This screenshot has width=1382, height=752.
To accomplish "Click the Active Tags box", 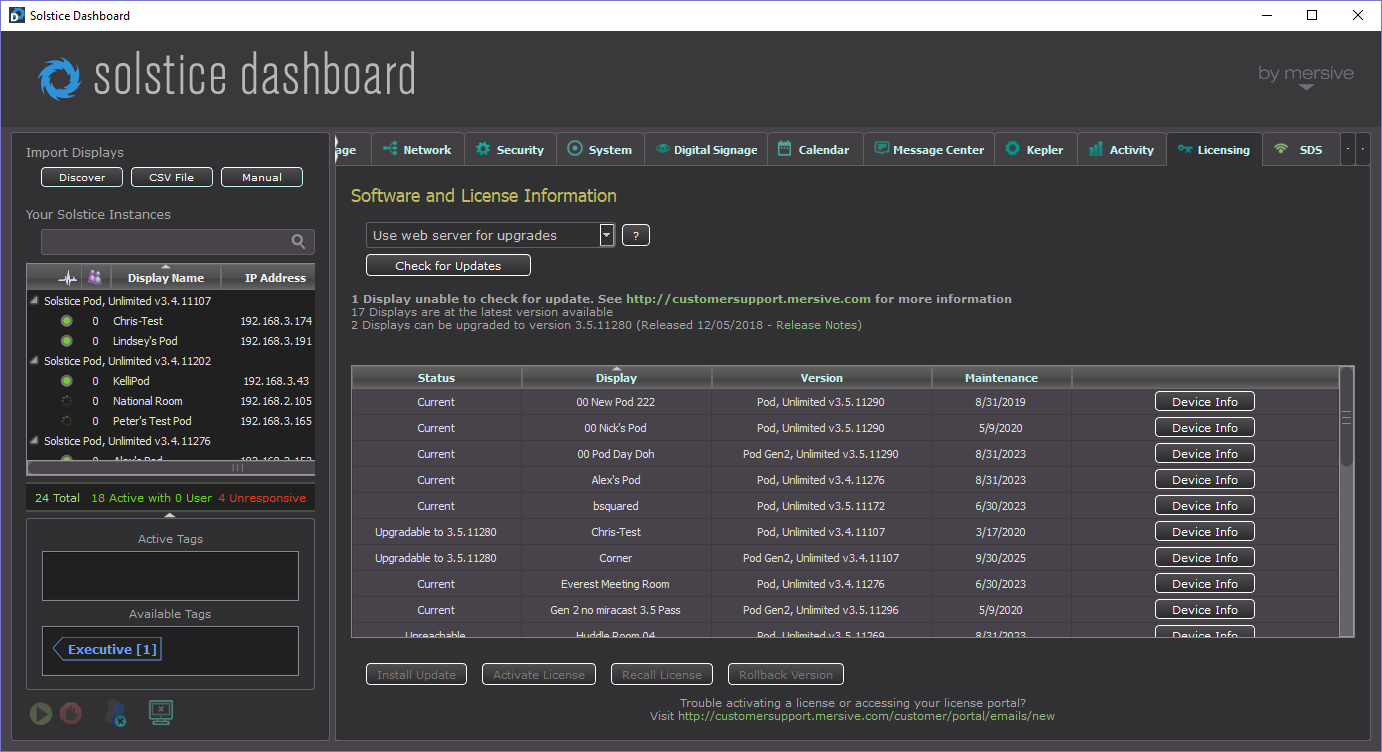I will click(170, 576).
